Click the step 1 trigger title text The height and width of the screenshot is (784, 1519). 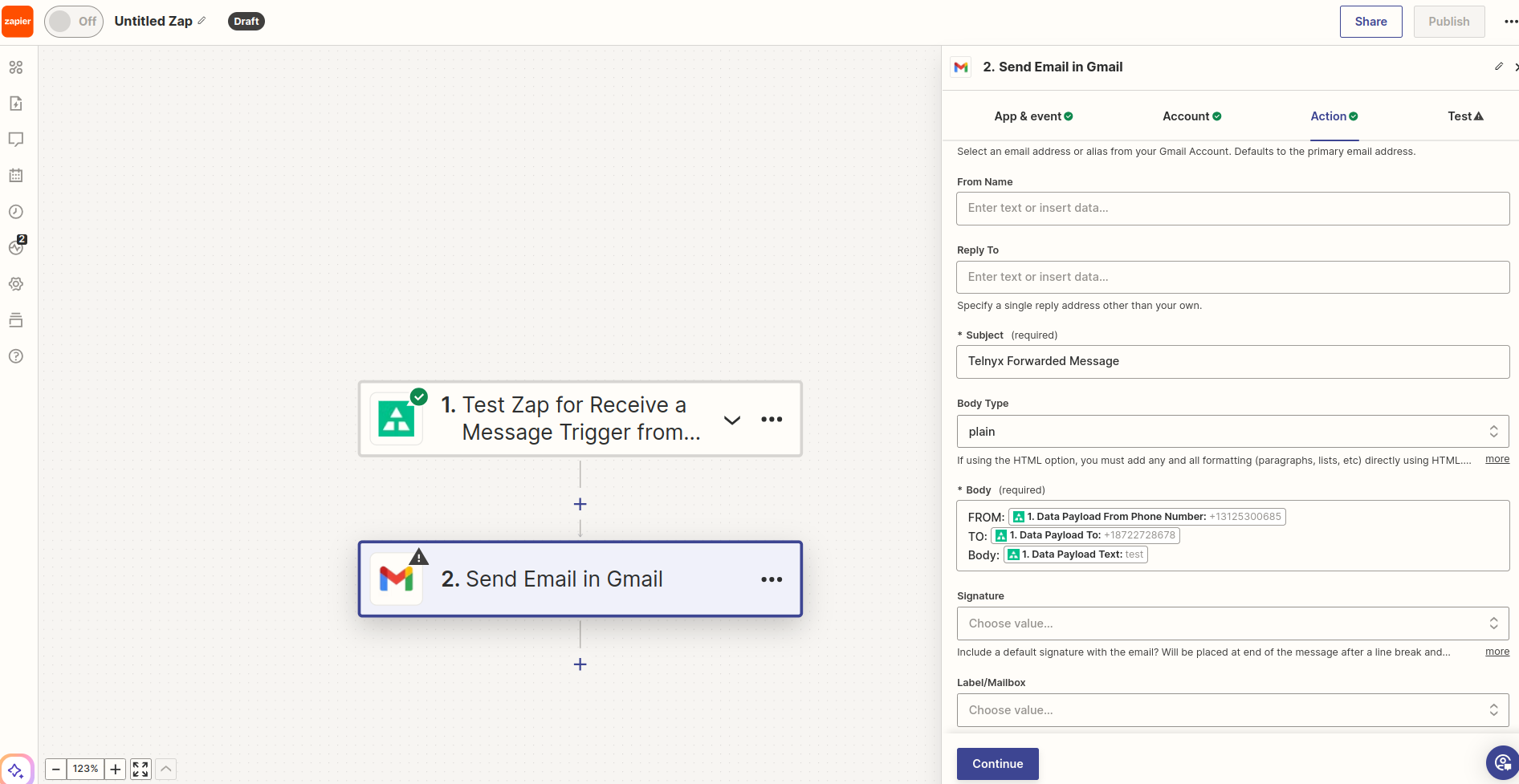(x=571, y=419)
